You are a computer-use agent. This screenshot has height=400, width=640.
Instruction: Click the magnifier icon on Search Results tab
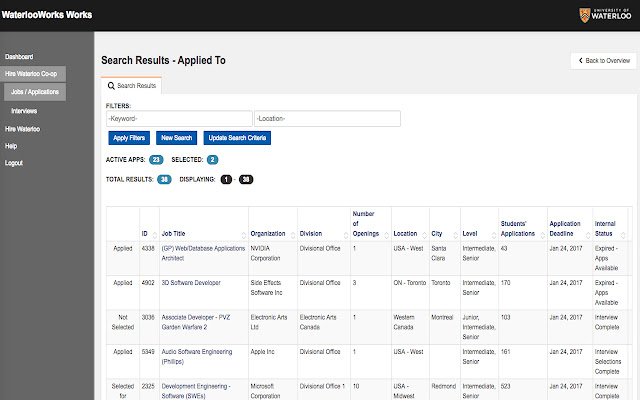pyautogui.click(x=111, y=86)
